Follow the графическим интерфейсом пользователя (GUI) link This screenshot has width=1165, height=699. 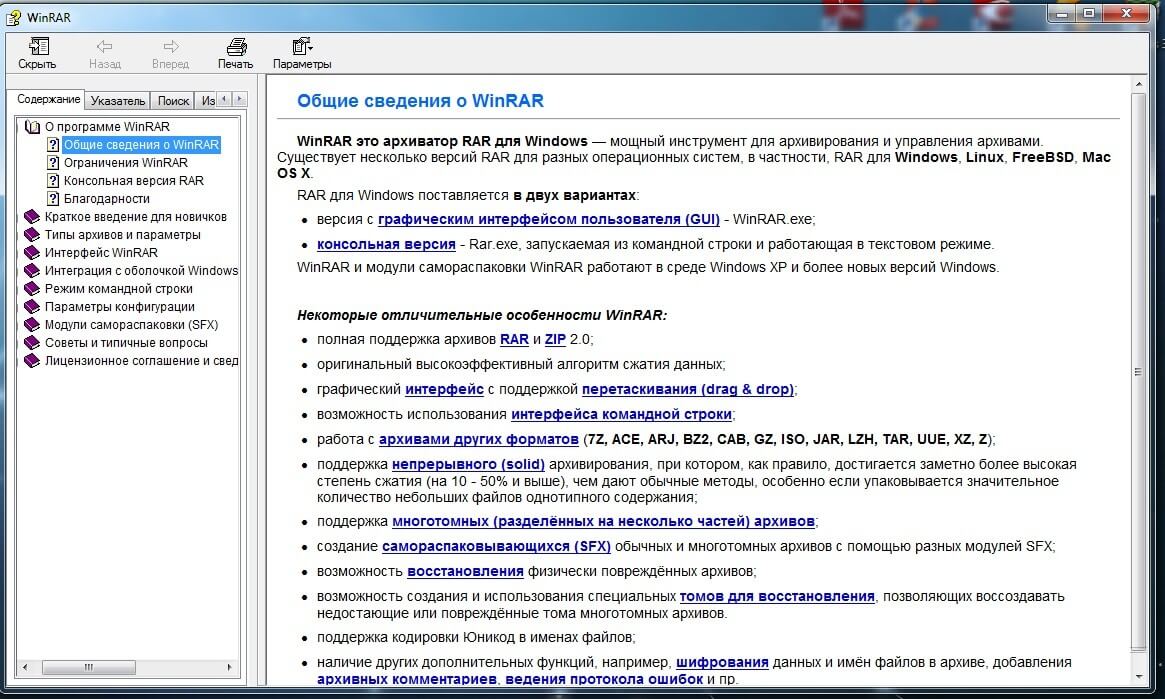(548, 219)
